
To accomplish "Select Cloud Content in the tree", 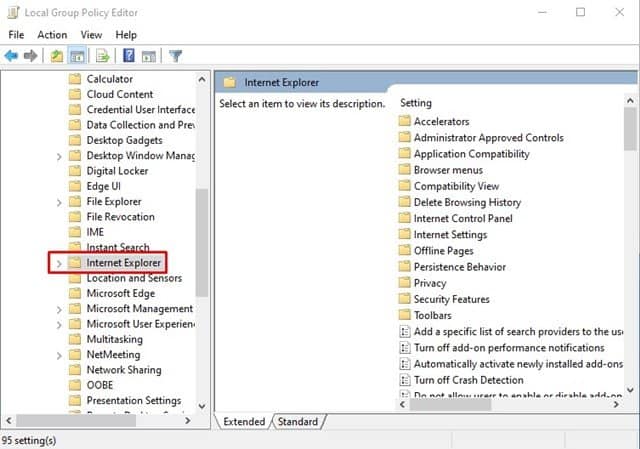I will pos(120,94).
